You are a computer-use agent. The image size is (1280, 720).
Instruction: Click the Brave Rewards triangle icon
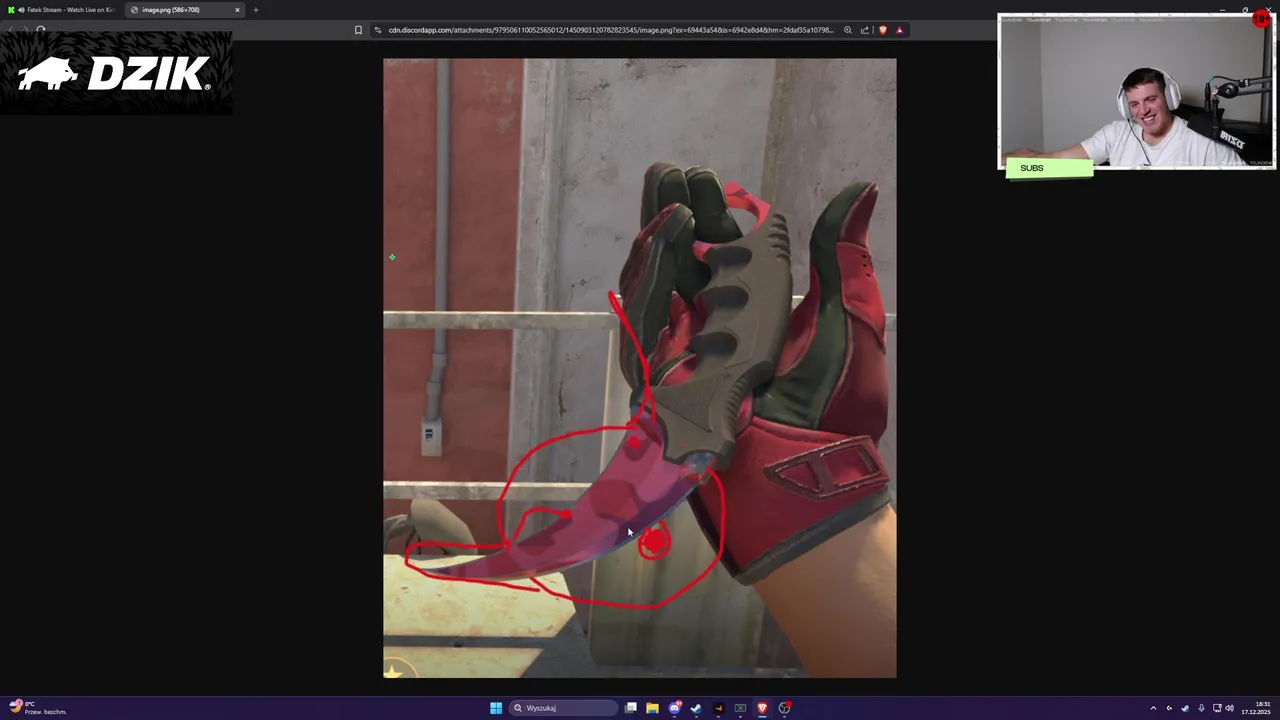(899, 30)
